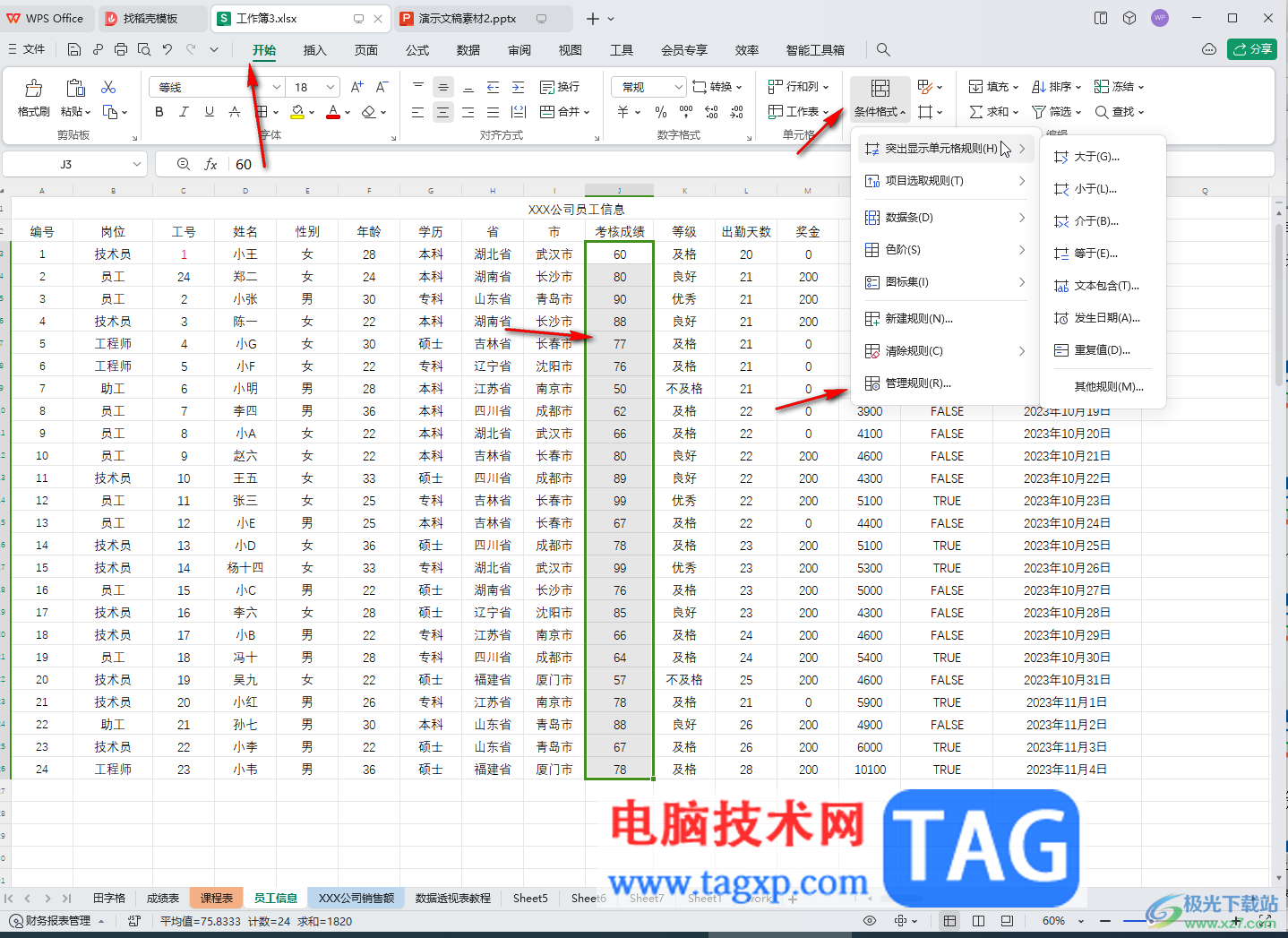
Task: Click the 条件格式 (Conditional Format) button
Action: [880, 99]
